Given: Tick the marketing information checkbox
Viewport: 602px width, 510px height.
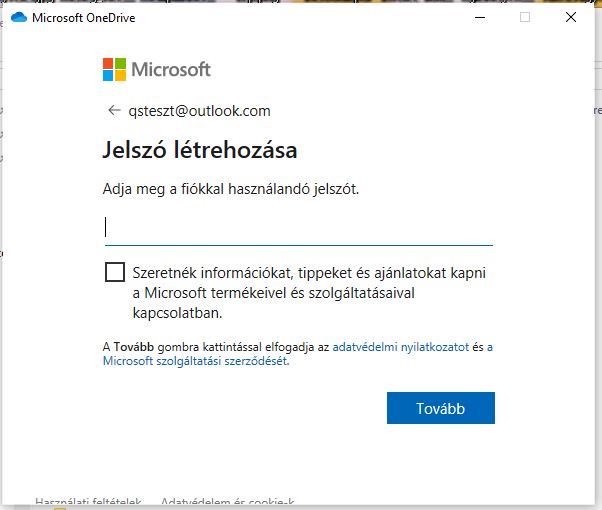Looking at the screenshot, I should [x=115, y=273].
